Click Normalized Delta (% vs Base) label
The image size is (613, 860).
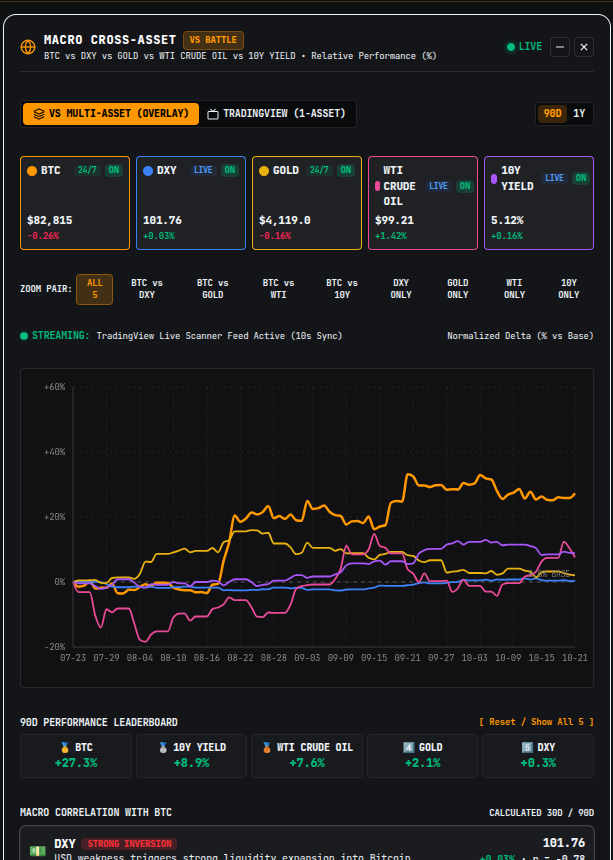520,336
